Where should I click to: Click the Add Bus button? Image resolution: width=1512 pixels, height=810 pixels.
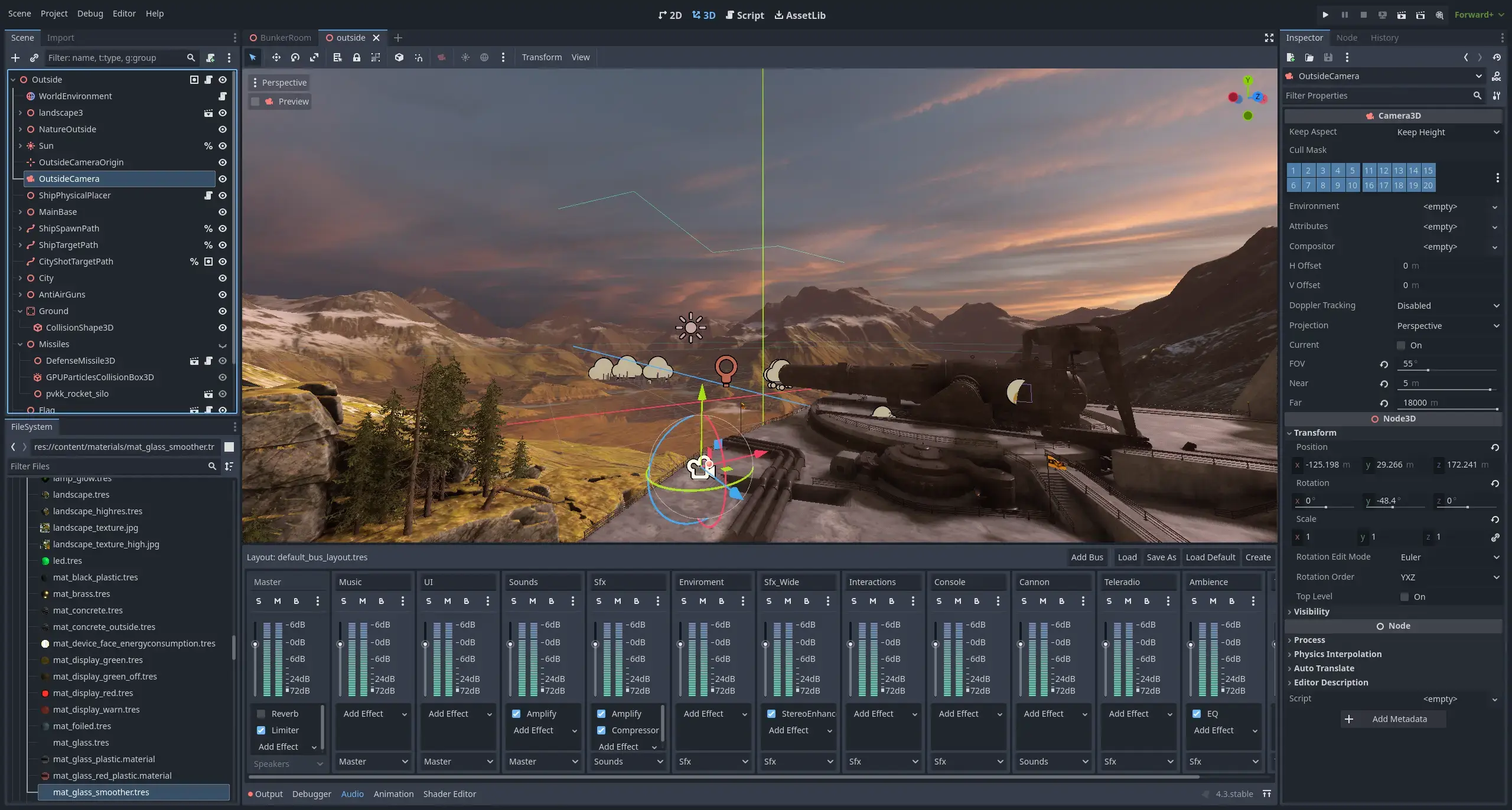pyautogui.click(x=1087, y=557)
